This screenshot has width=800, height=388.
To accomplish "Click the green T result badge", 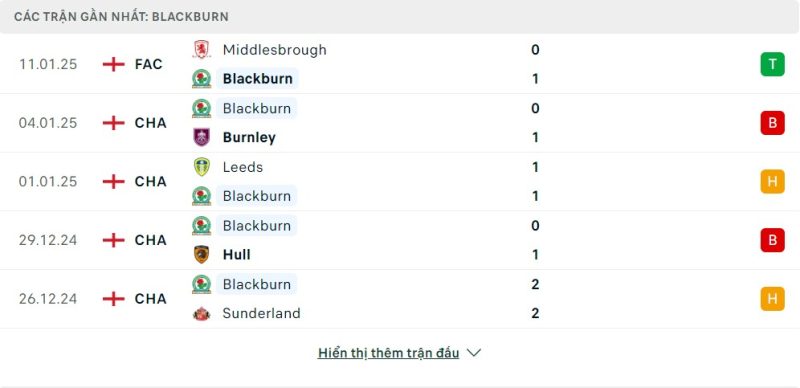I will [772, 64].
